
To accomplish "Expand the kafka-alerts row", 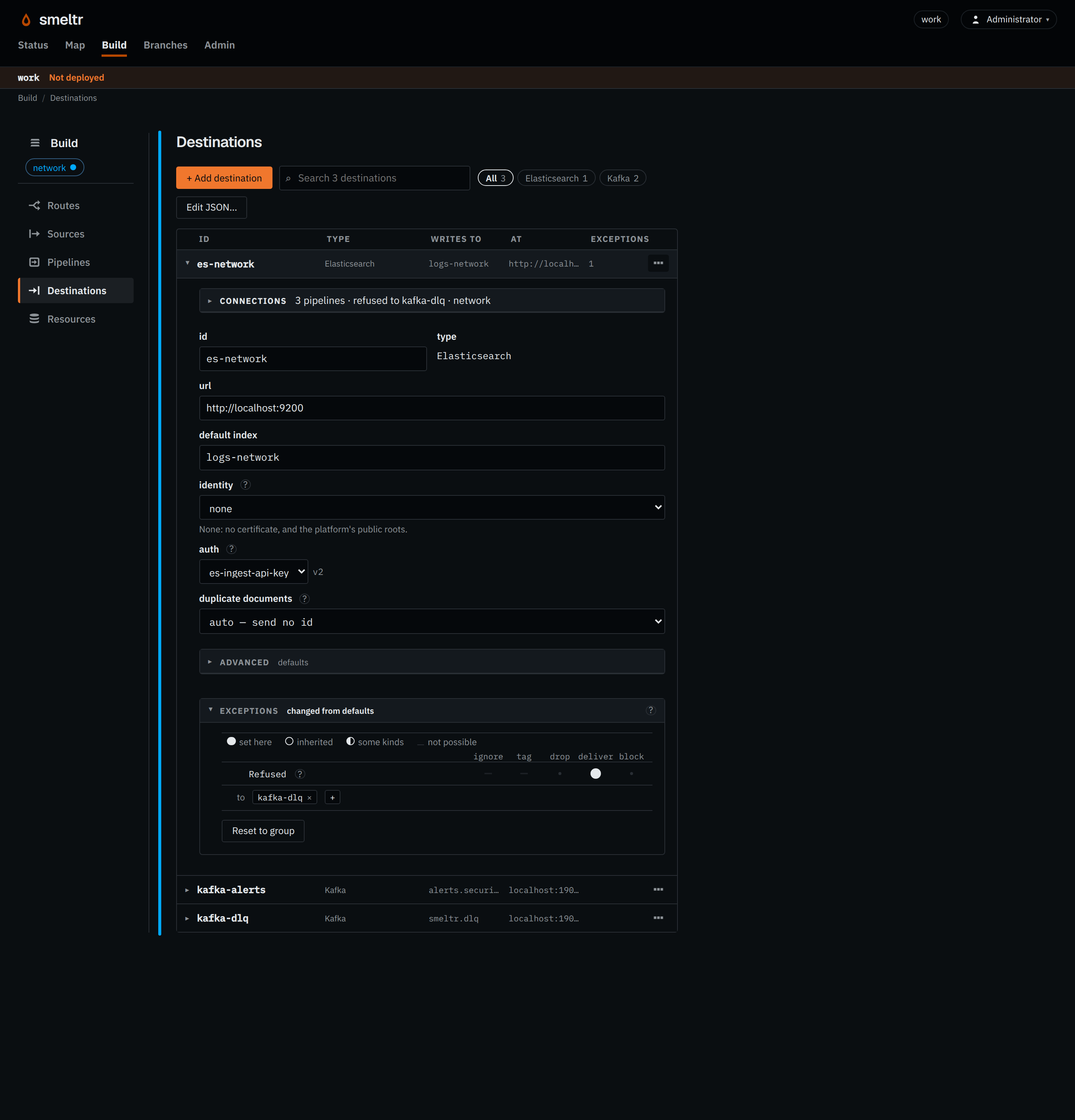I will coord(187,890).
